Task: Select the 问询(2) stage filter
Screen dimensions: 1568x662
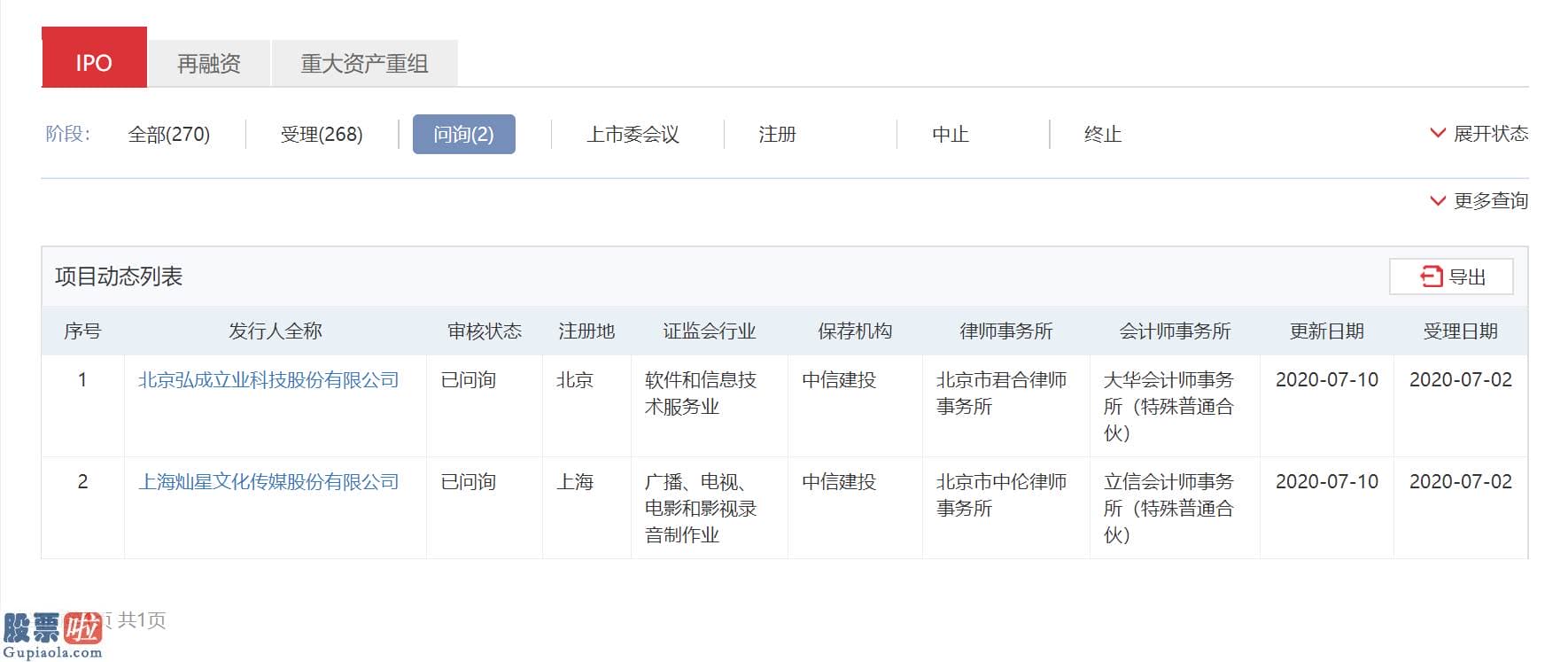Action: [463, 135]
